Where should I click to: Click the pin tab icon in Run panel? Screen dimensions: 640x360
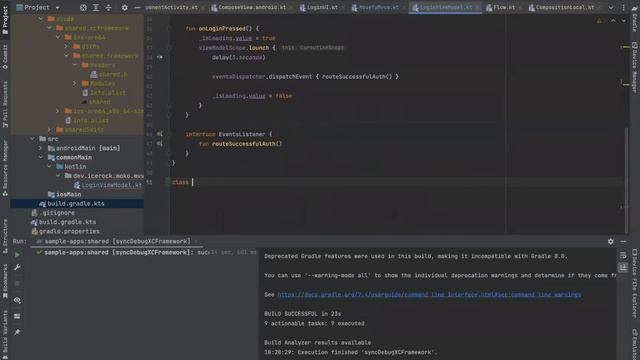[x=17, y=333]
